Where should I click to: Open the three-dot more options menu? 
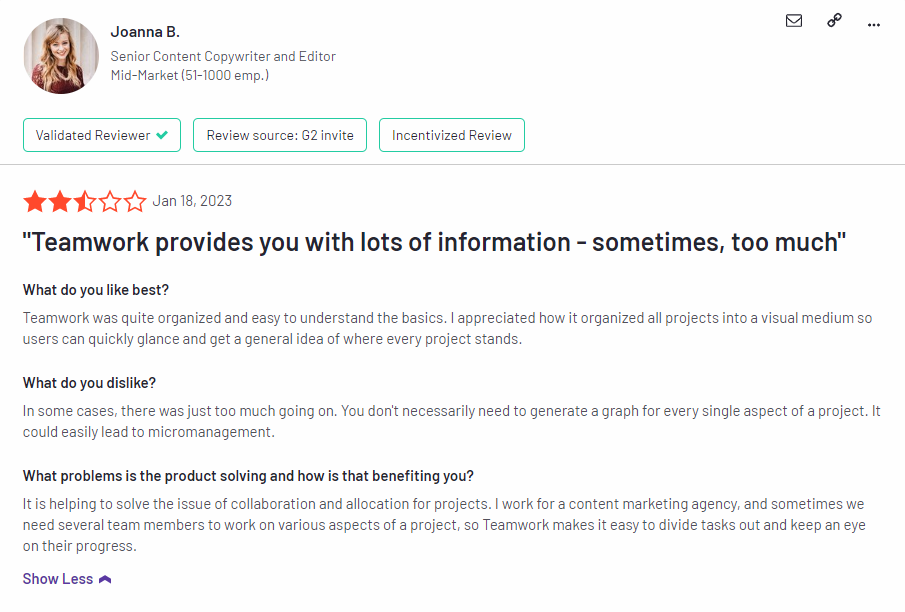874,23
